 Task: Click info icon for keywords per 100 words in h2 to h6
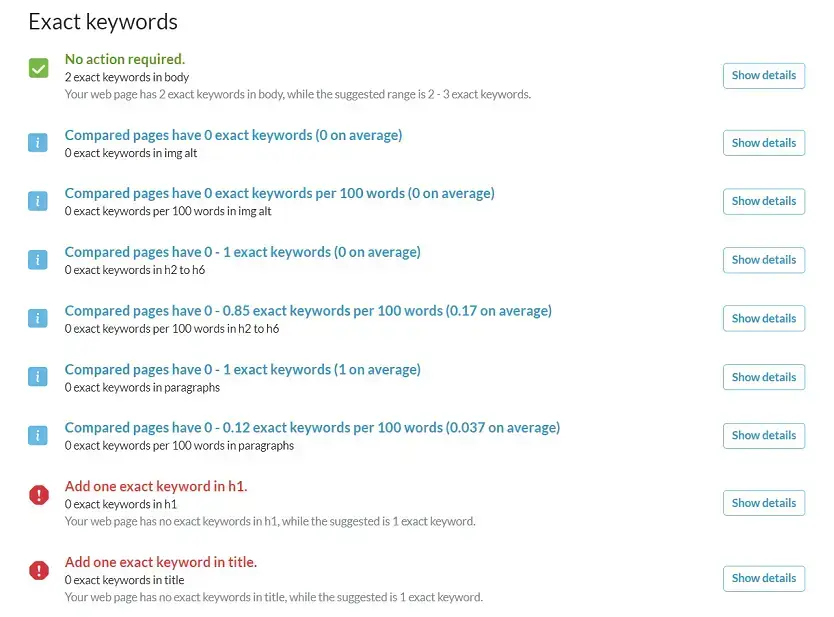(38, 318)
